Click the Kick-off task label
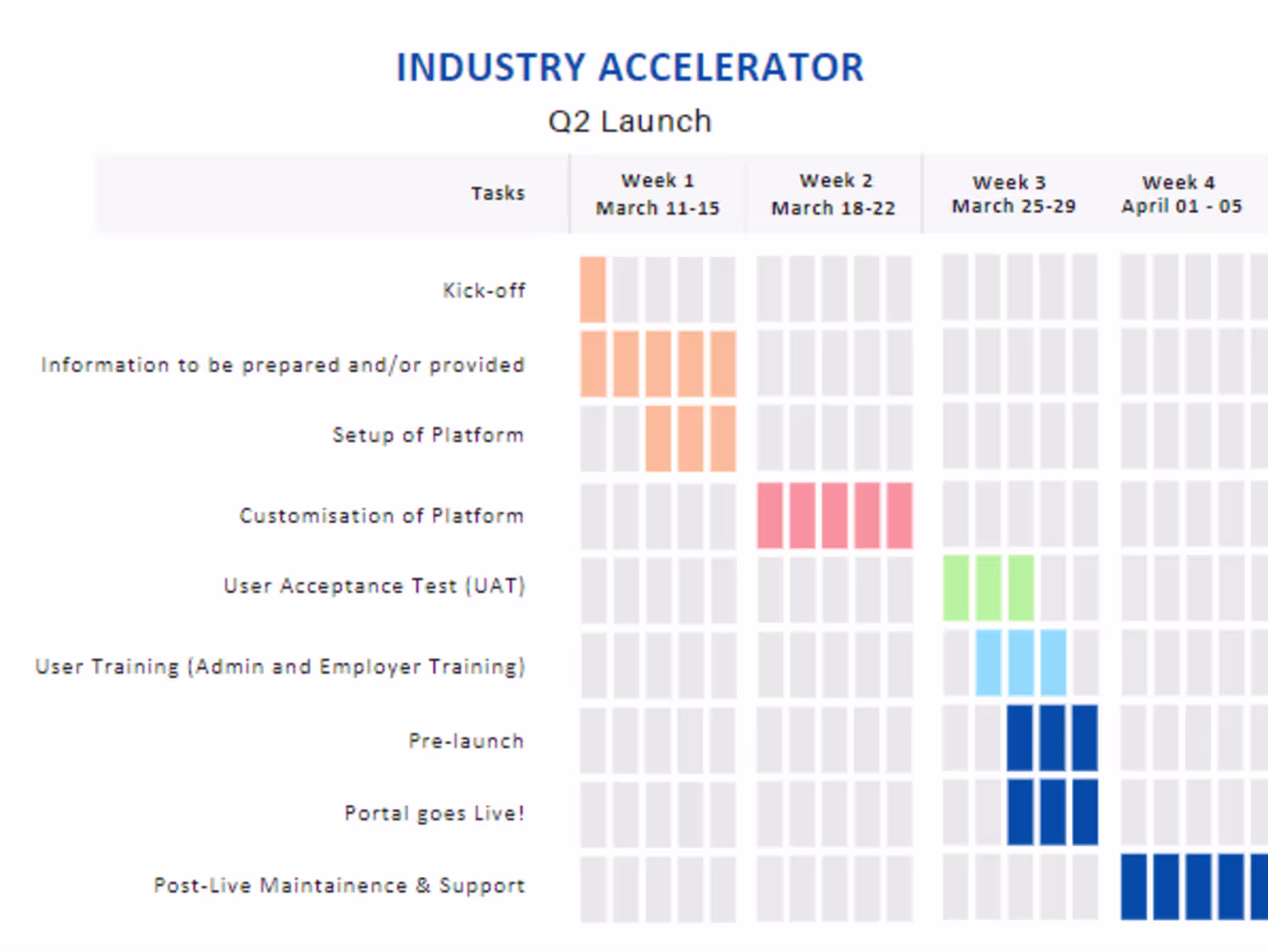Image resolution: width=1268 pixels, height=952 pixels. (x=484, y=291)
